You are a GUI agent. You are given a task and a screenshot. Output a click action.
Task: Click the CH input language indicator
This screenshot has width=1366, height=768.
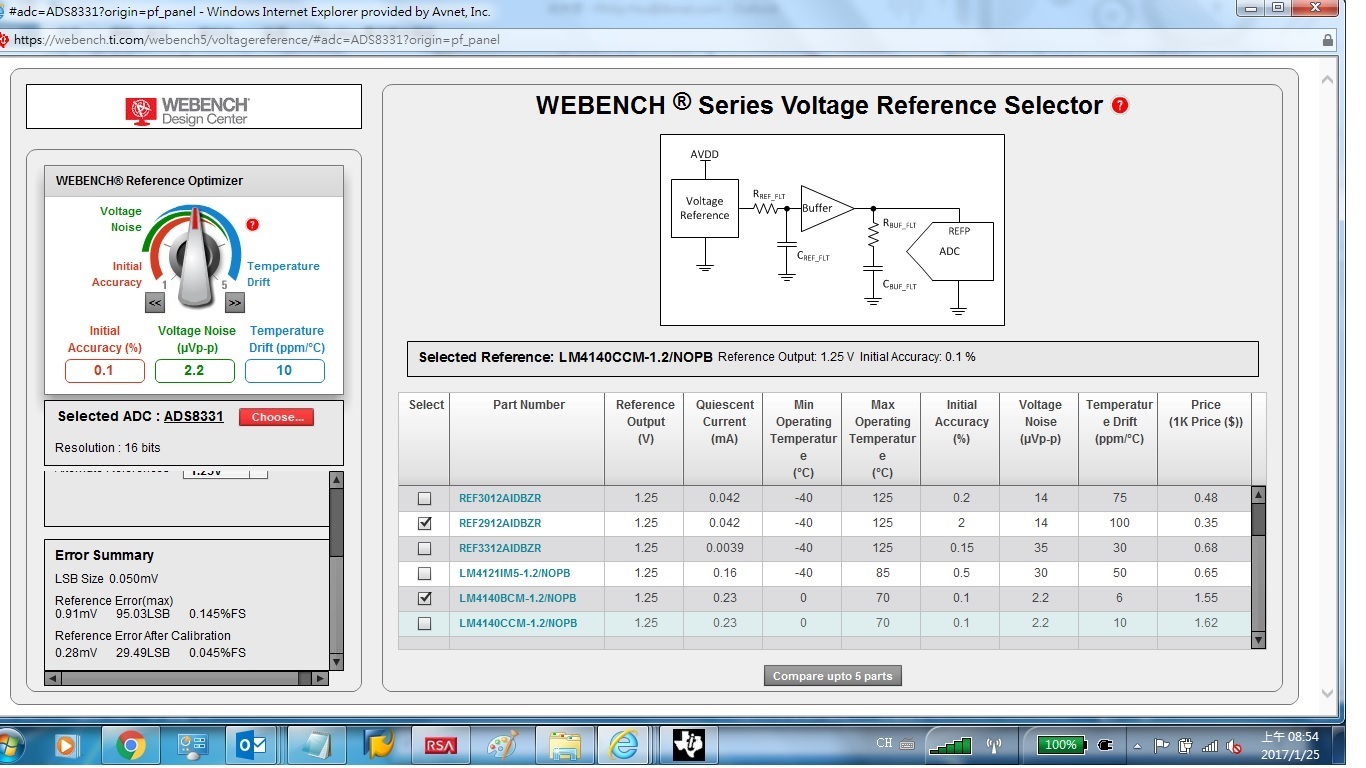884,744
